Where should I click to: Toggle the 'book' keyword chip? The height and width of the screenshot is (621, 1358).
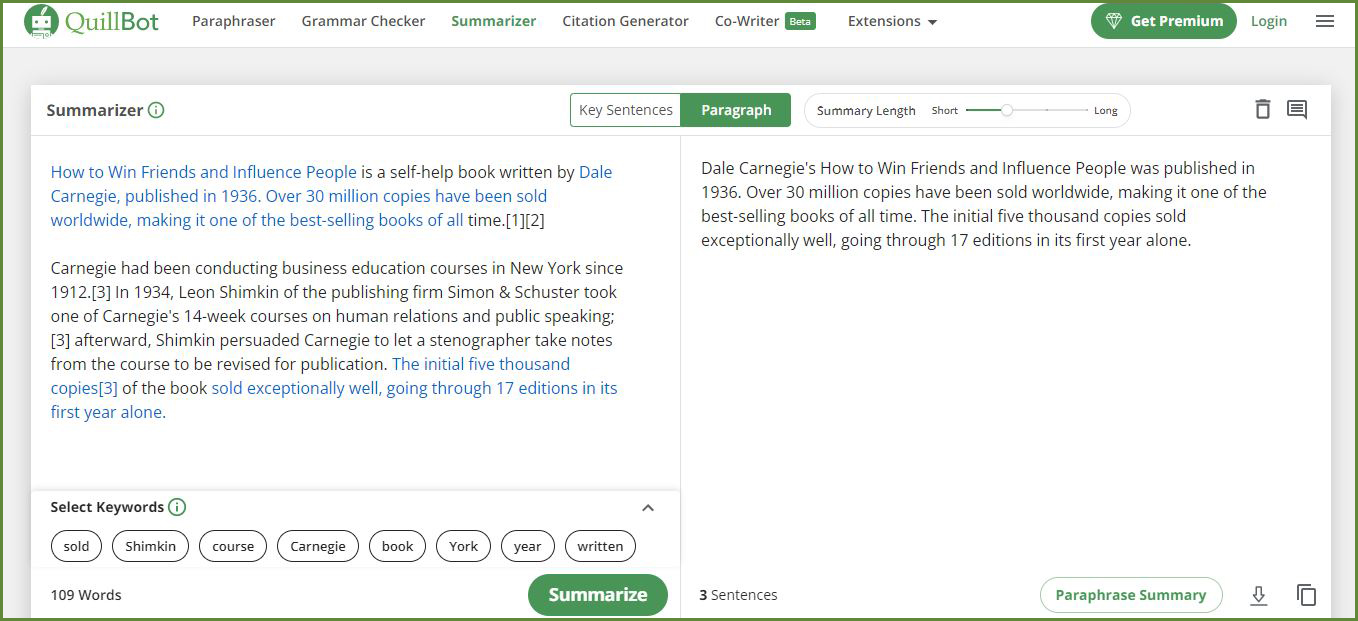tap(398, 546)
